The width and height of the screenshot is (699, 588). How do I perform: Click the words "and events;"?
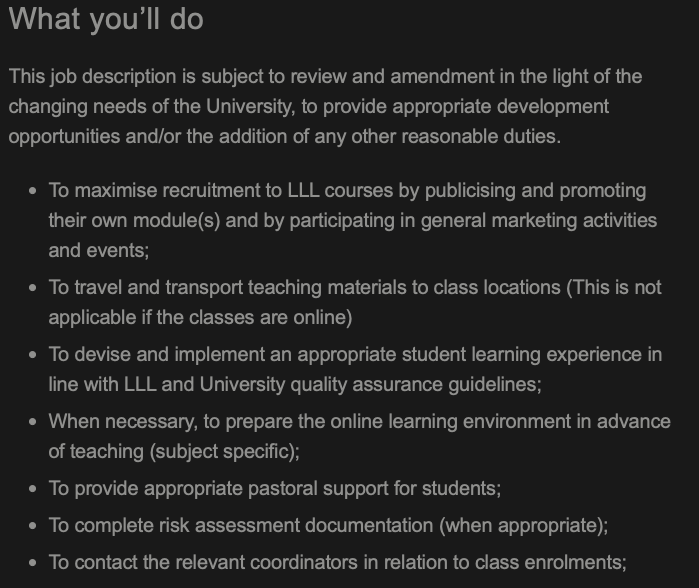pyautogui.click(x=99, y=251)
